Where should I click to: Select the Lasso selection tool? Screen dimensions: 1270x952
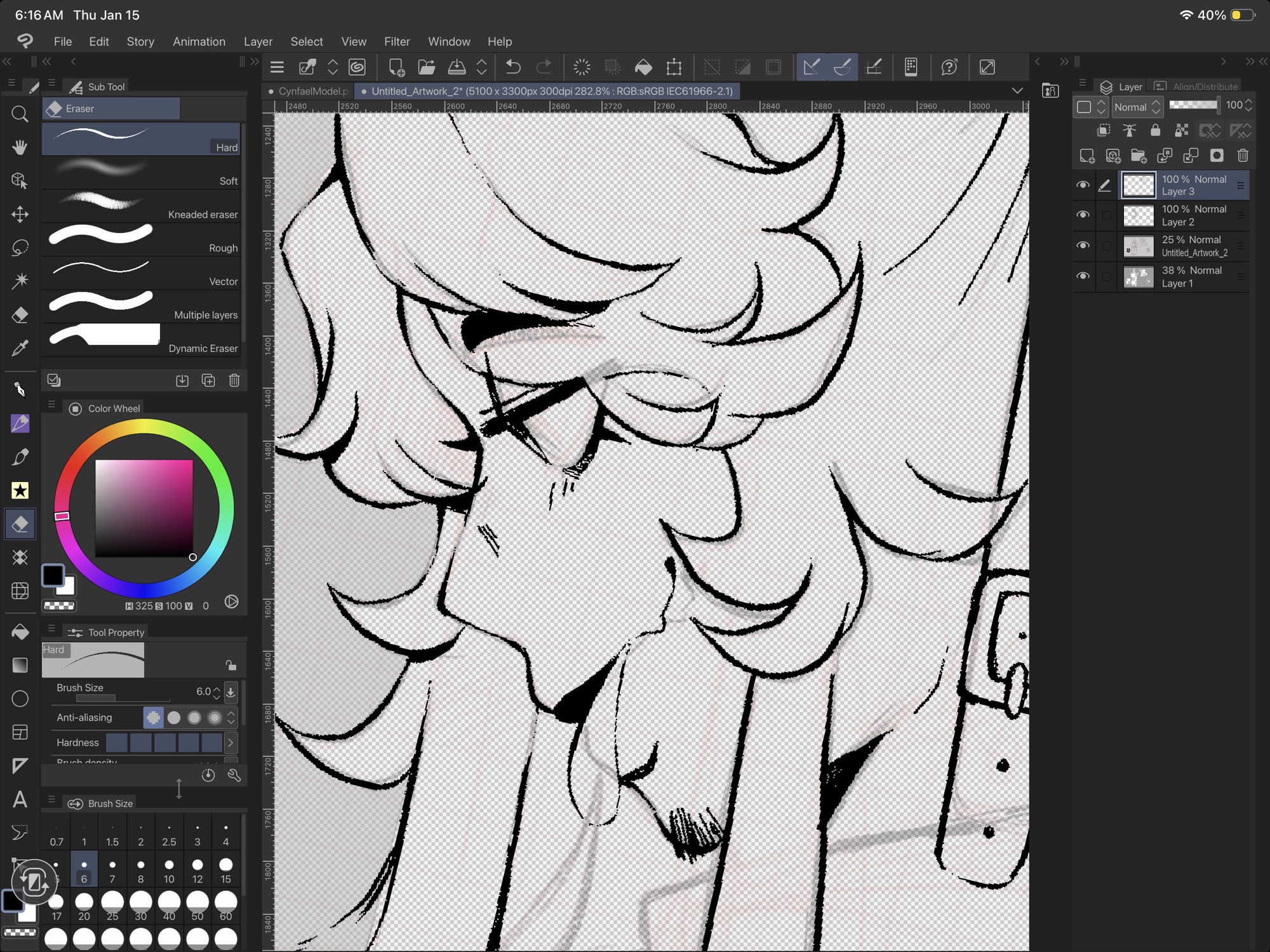coord(20,247)
